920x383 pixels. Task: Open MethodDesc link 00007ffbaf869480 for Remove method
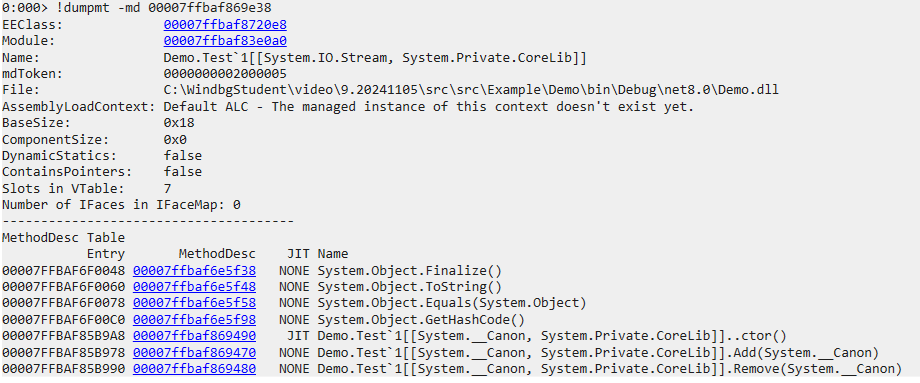pos(194,369)
